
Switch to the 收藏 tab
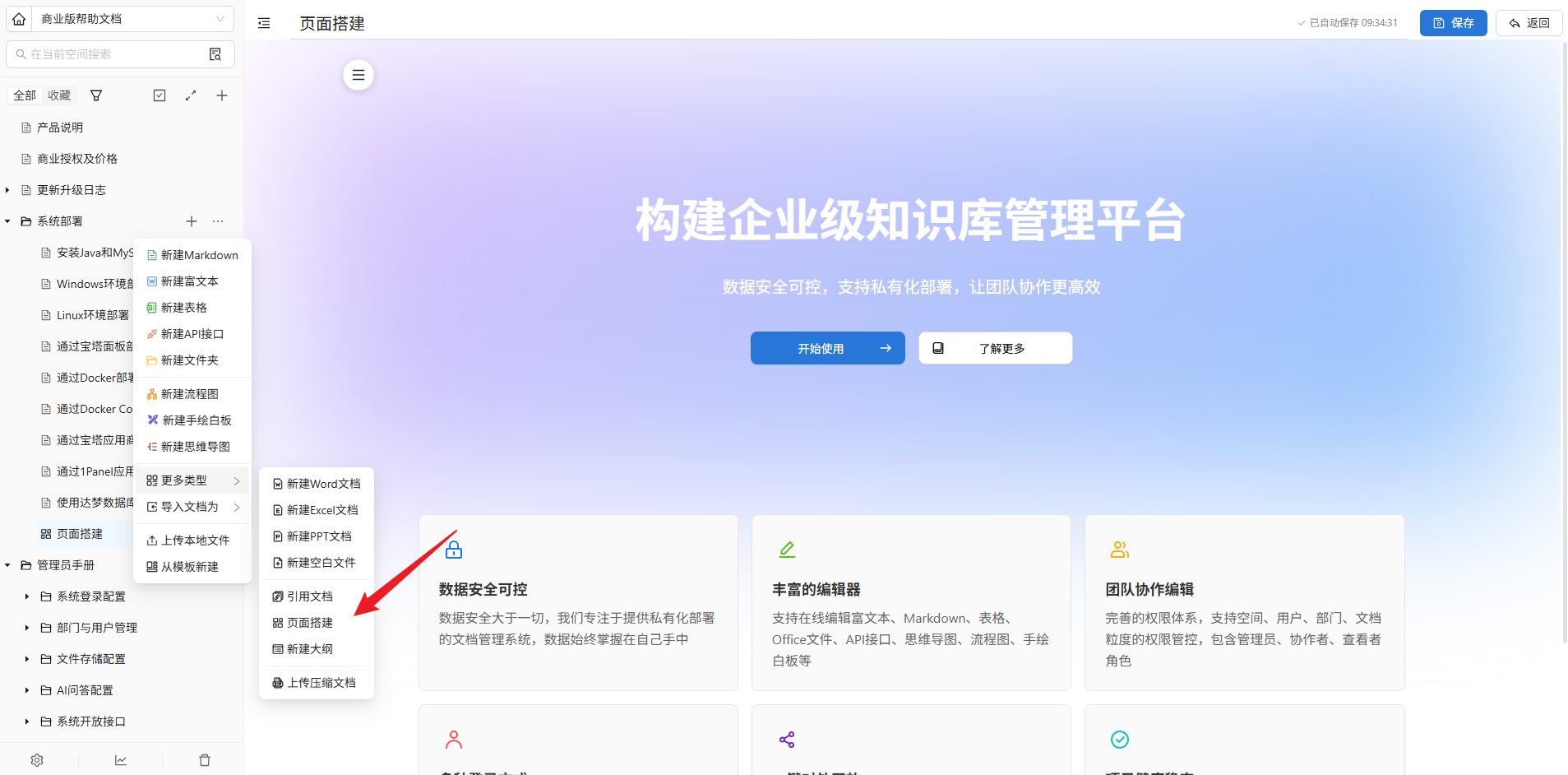59,95
